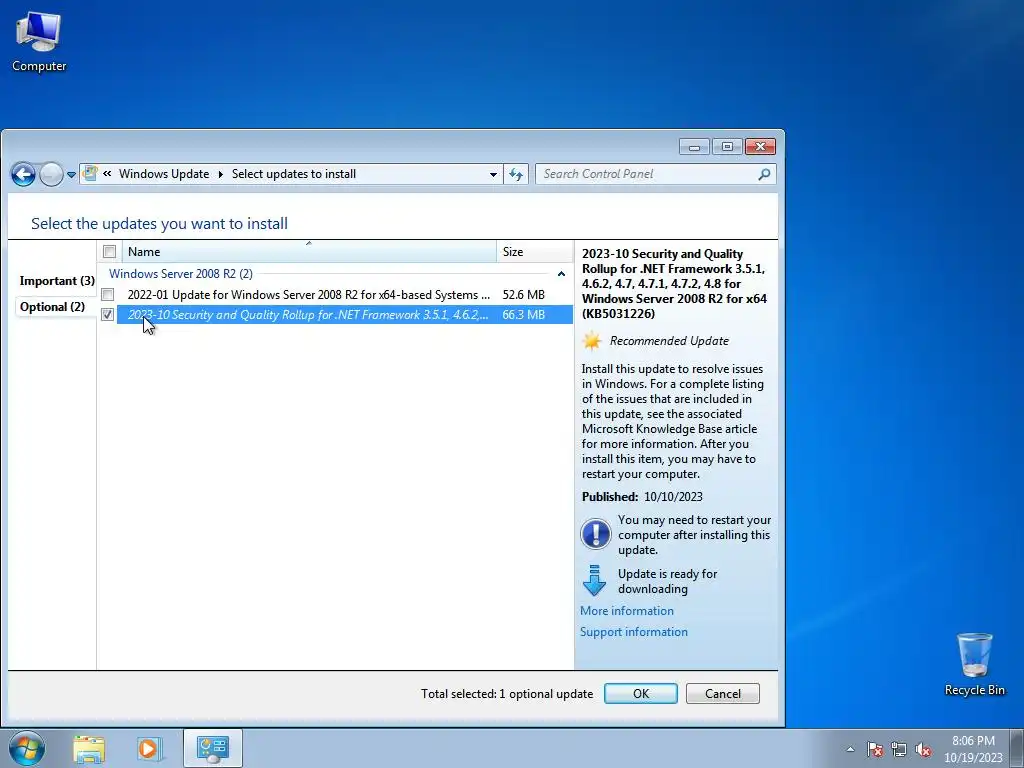The image size is (1024, 768).
Task: Click the Windows Server 2008 R2 (2) group label
Action: 181,274
